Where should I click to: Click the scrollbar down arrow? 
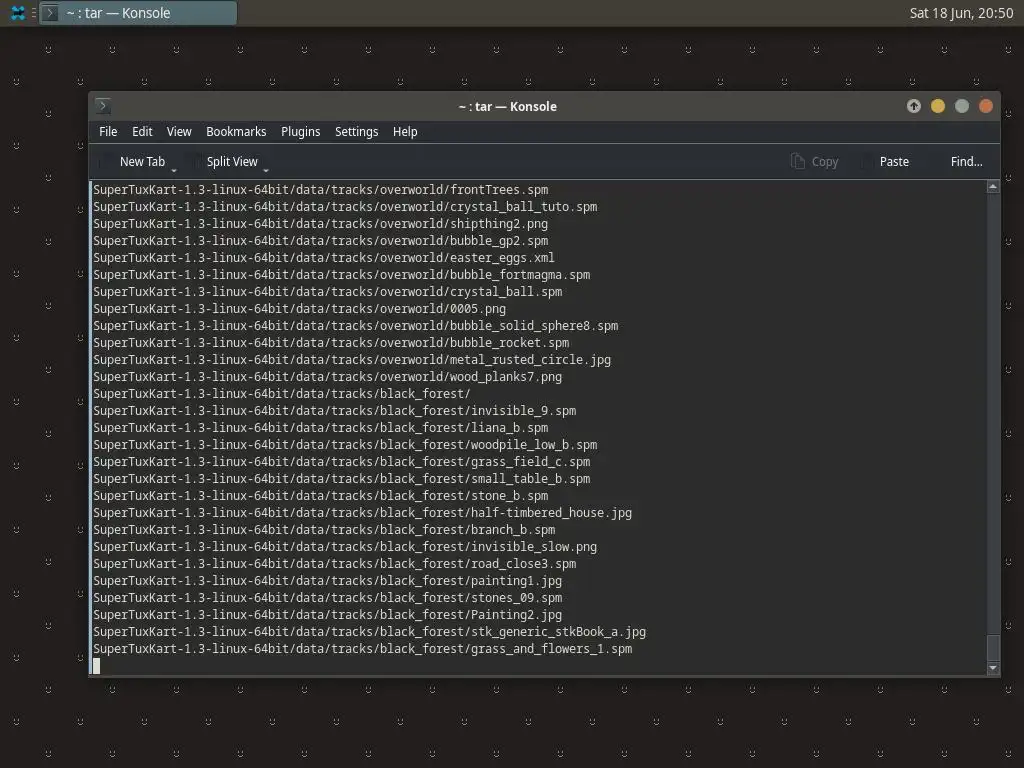pyautogui.click(x=993, y=667)
